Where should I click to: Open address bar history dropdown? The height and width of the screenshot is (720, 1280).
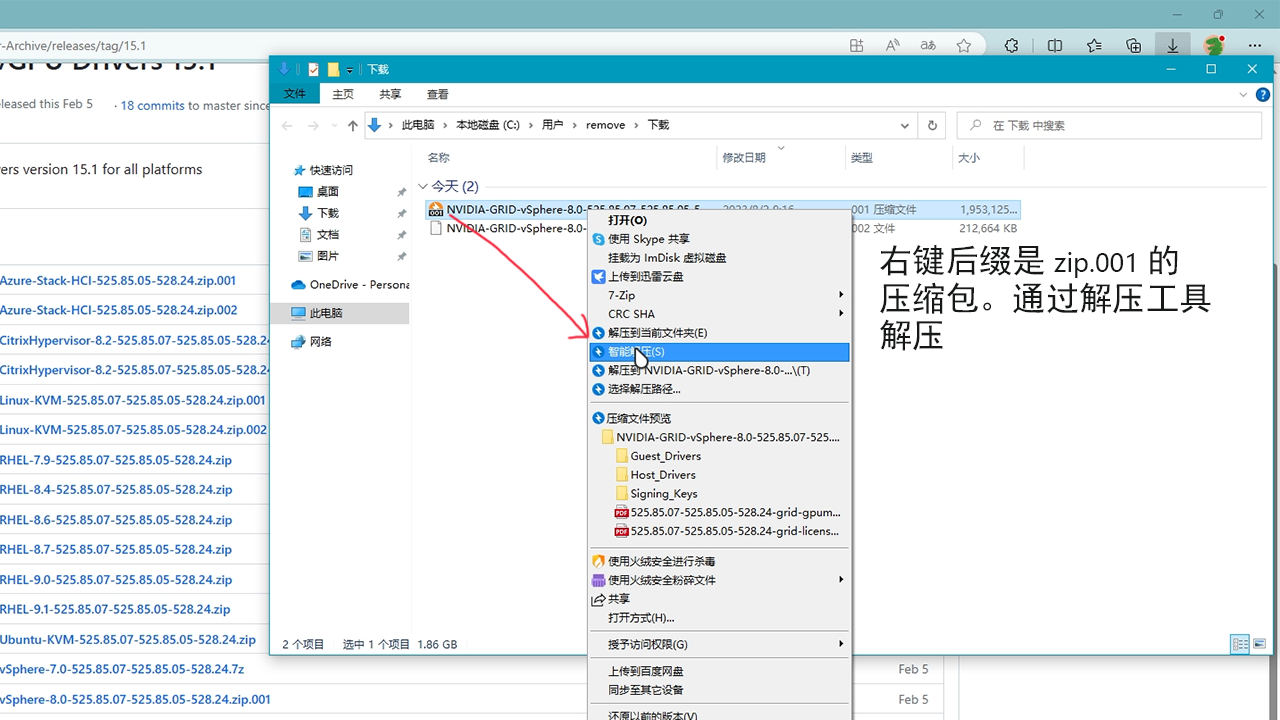tap(905, 125)
